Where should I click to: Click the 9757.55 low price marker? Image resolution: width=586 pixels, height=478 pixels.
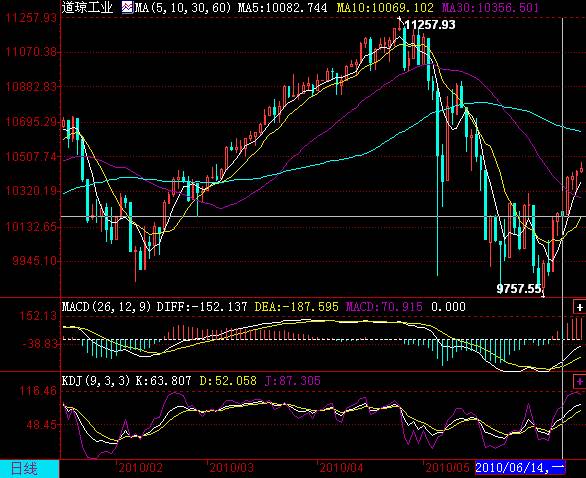coord(519,289)
